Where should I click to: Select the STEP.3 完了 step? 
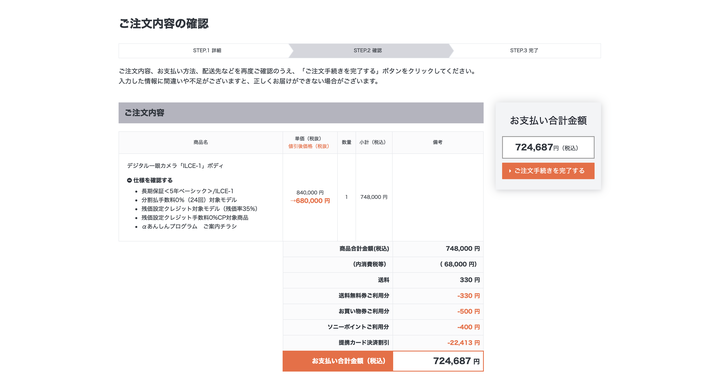point(524,51)
